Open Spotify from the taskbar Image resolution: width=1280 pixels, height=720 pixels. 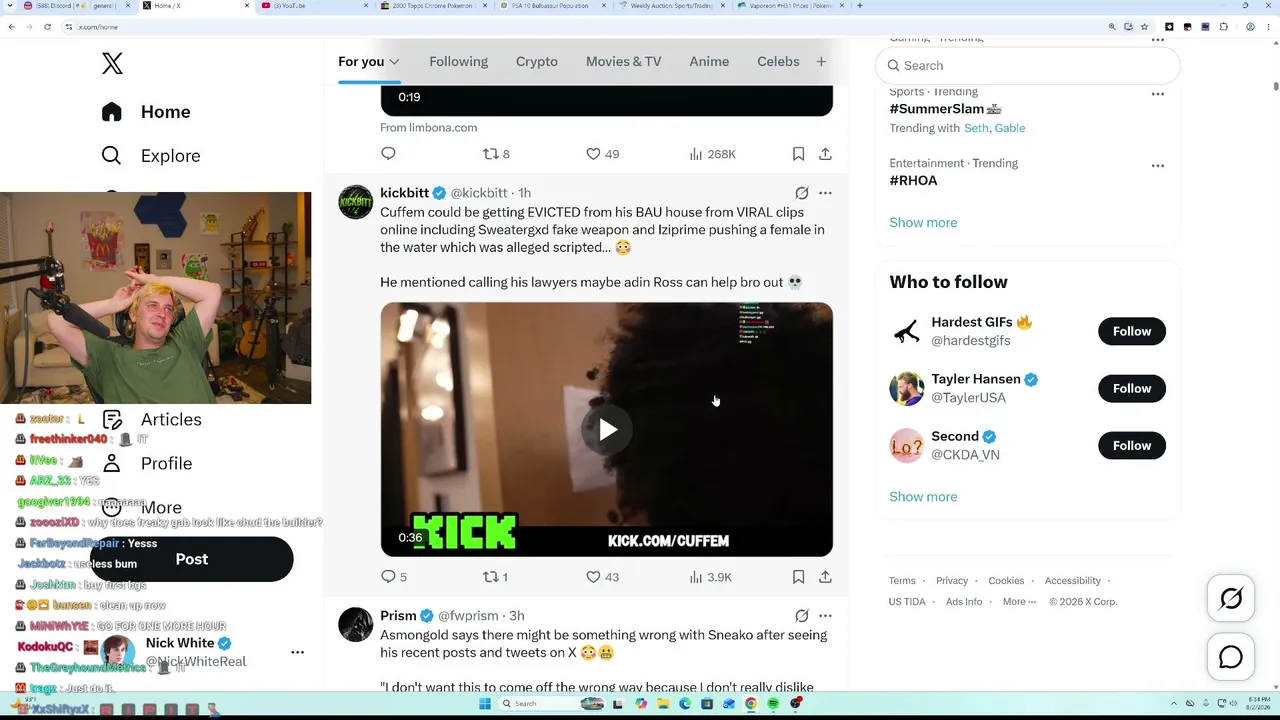click(x=773, y=704)
